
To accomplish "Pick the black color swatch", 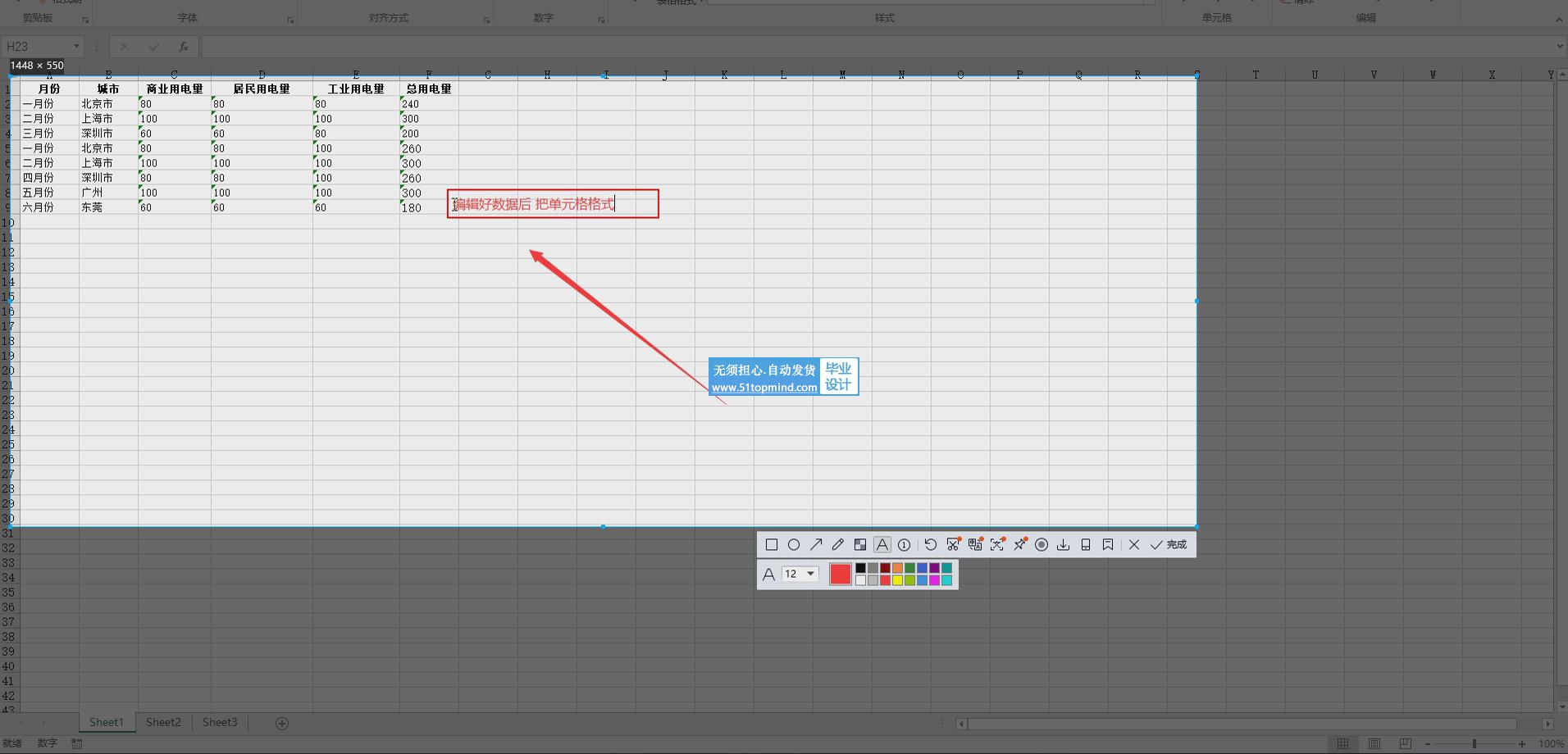I will (x=860, y=568).
